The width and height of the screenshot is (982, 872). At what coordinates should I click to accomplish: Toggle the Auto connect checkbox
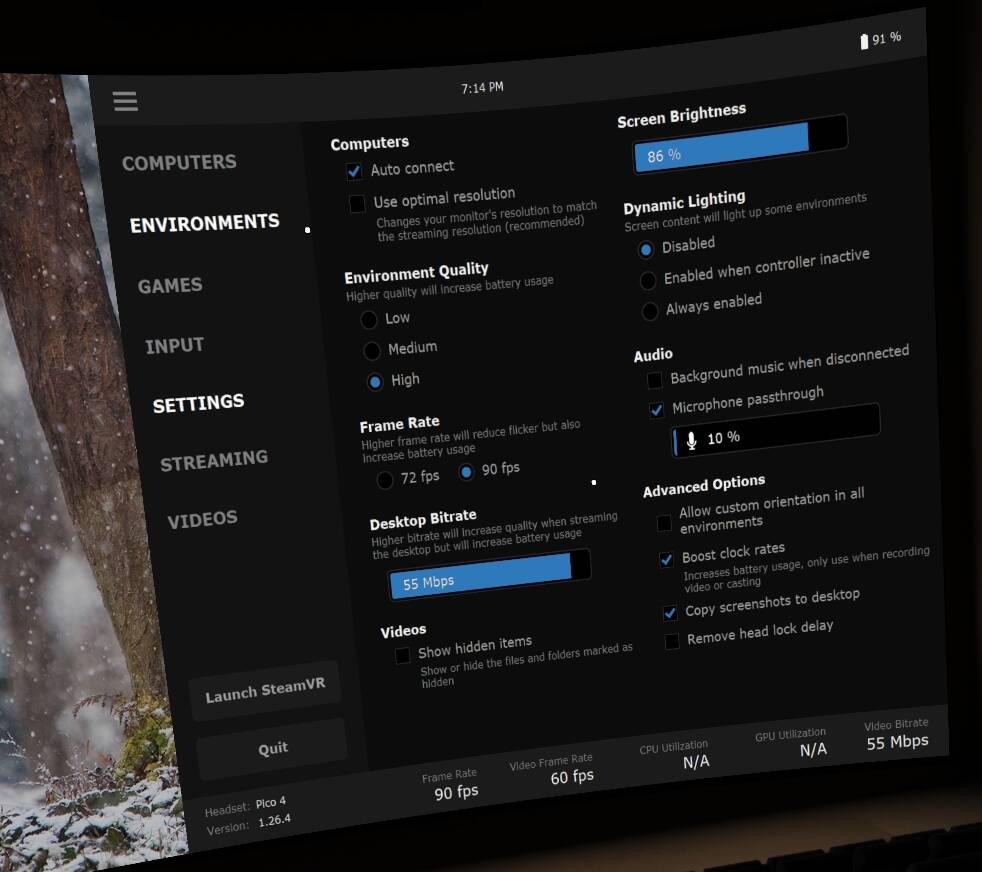354,171
